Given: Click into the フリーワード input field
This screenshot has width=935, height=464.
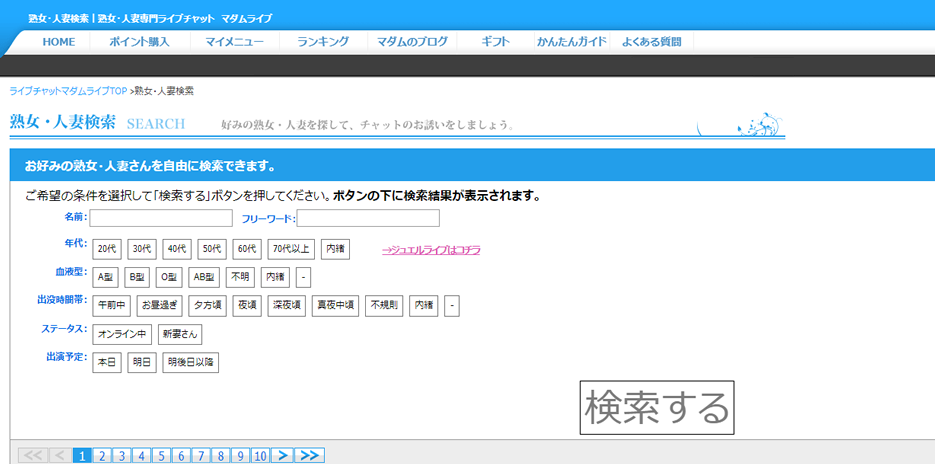Looking at the screenshot, I should 368,218.
